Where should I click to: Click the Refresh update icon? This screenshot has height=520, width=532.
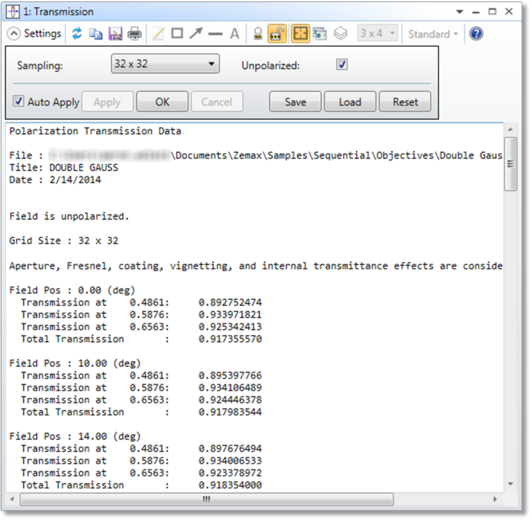(77, 34)
